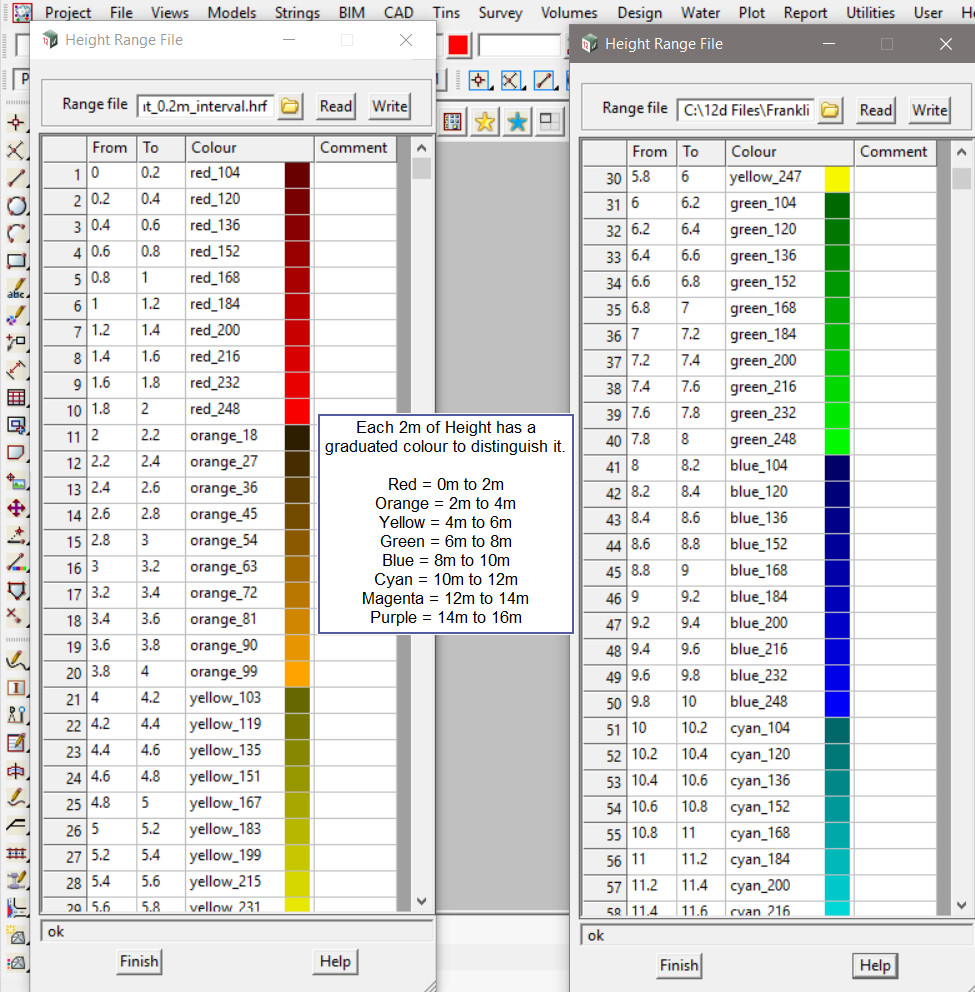Image resolution: width=975 pixels, height=992 pixels.
Task: Click the blue star toolbar icon
Action: click(517, 122)
